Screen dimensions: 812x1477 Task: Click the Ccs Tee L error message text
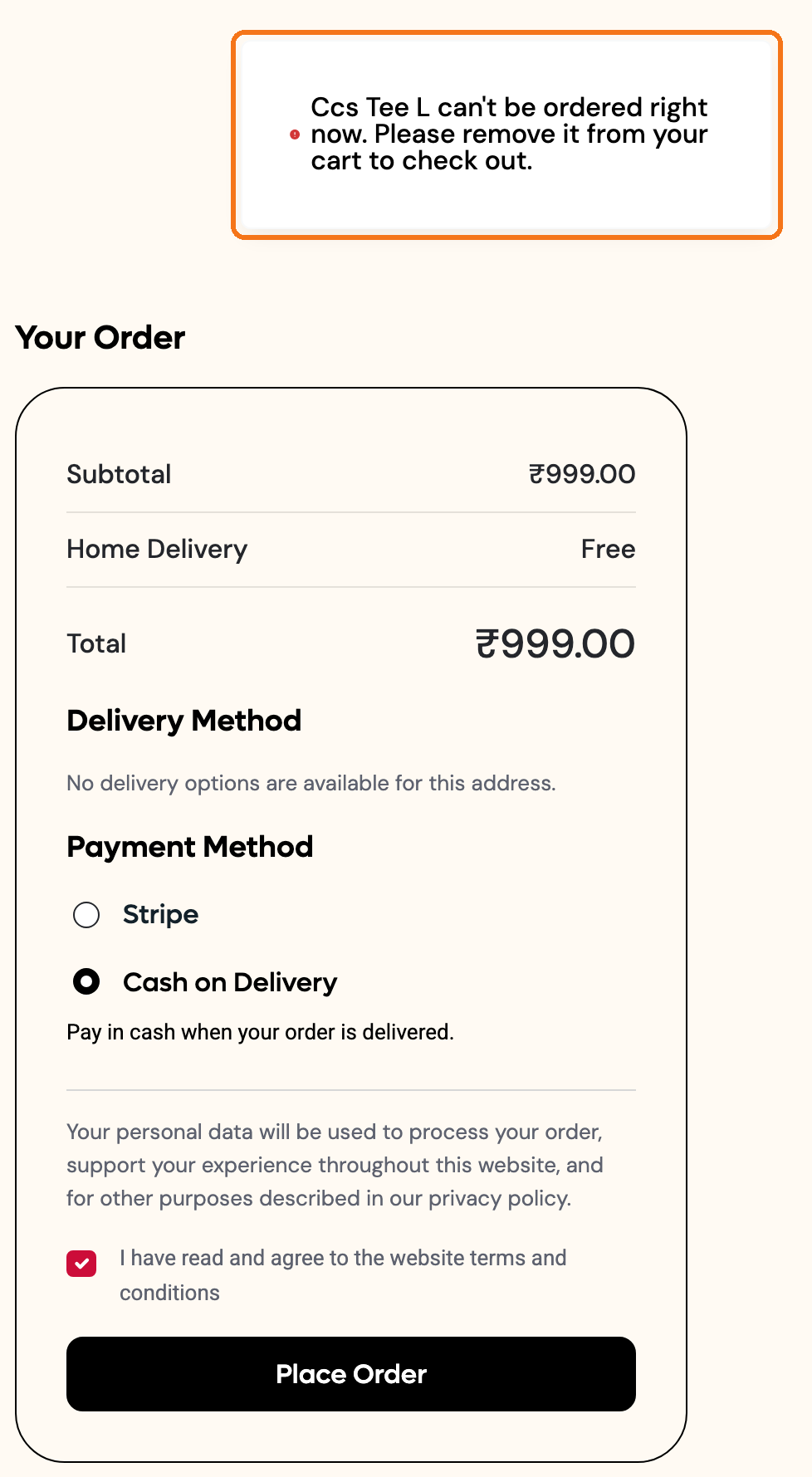(x=509, y=134)
